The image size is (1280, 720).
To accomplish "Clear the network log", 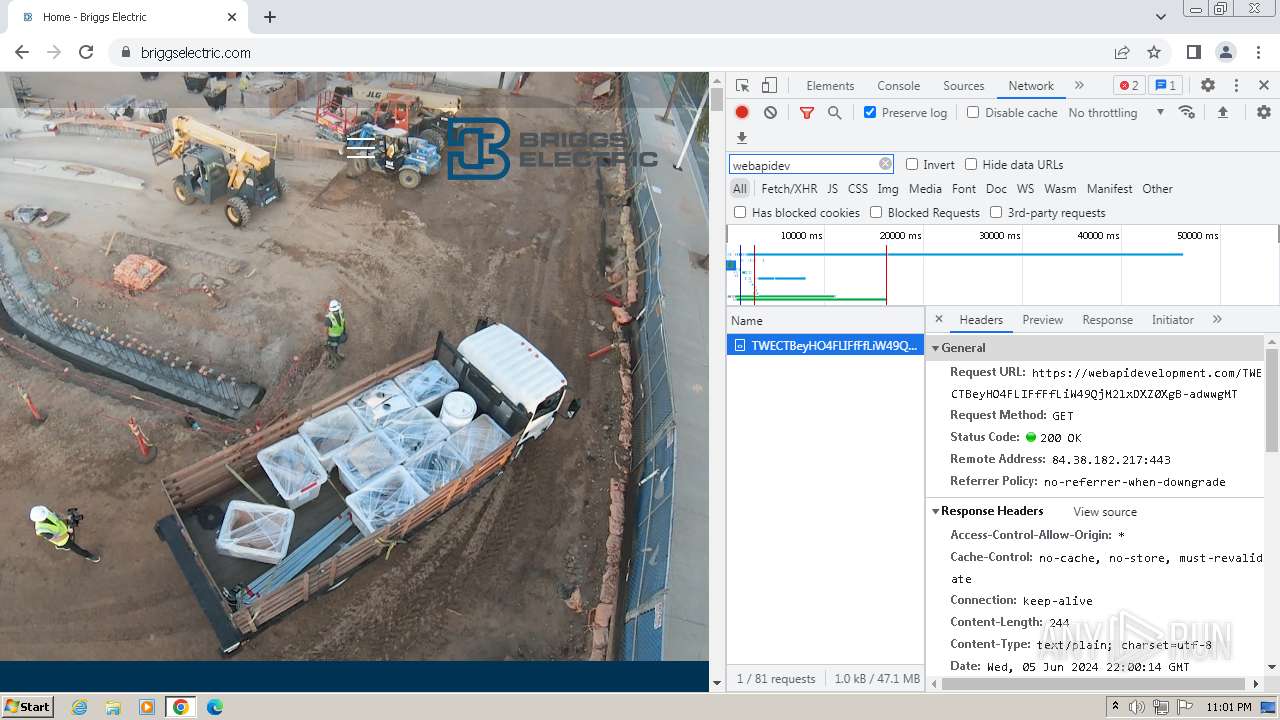I will pyautogui.click(x=770, y=112).
